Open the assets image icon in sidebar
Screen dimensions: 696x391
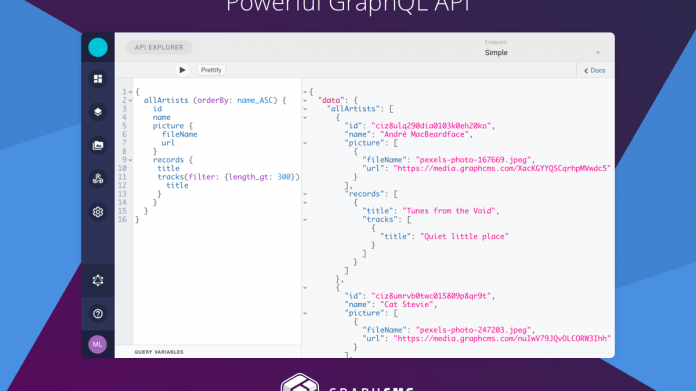tap(98, 145)
